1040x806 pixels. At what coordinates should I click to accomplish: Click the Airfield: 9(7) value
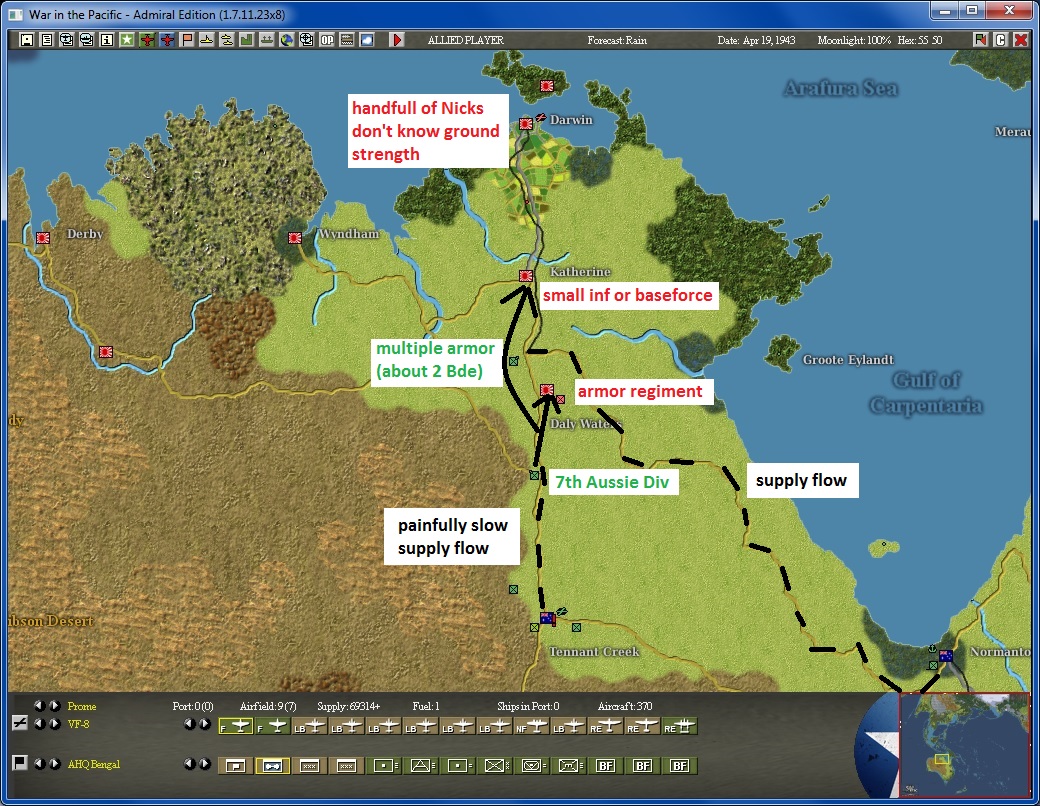pos(268,706)
